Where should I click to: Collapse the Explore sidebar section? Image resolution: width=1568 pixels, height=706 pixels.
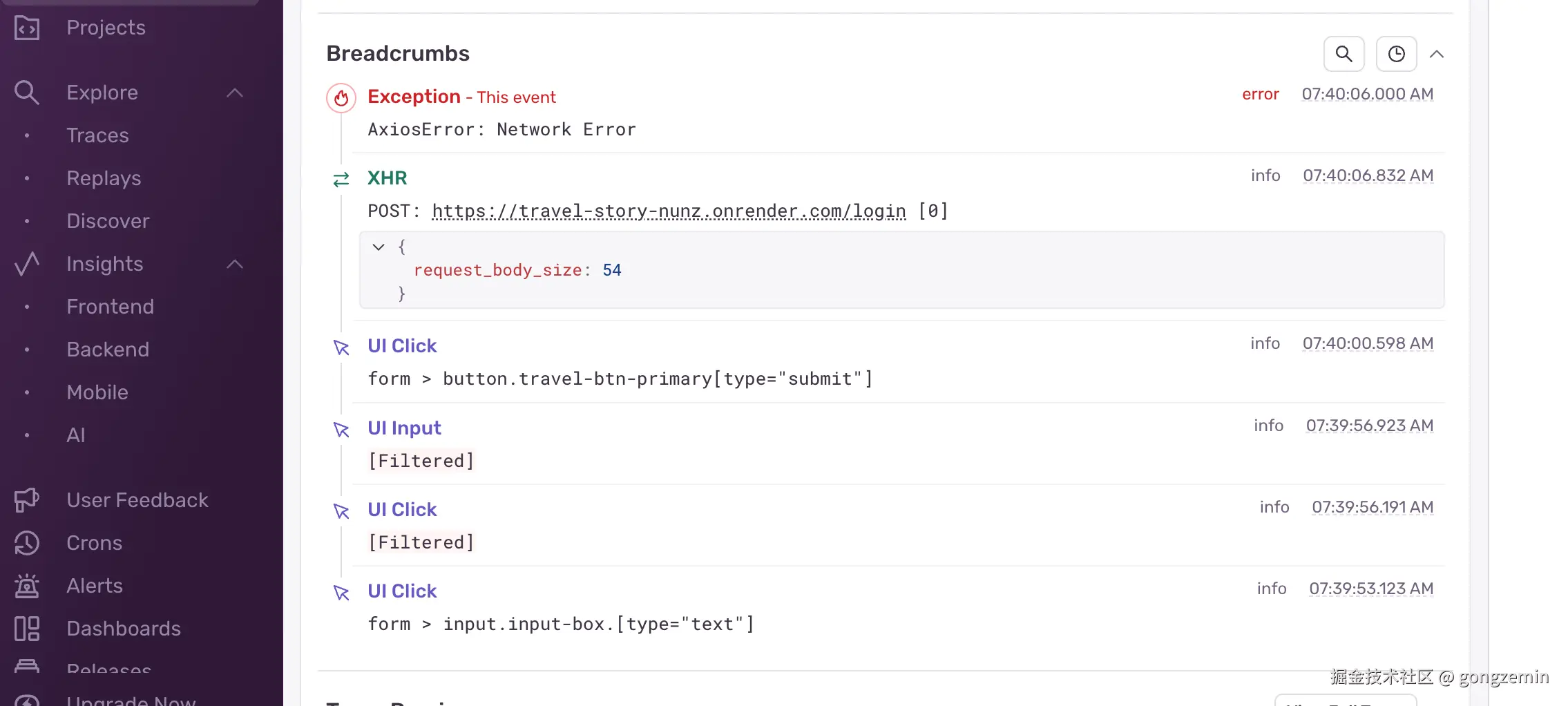tap(235, 93)
